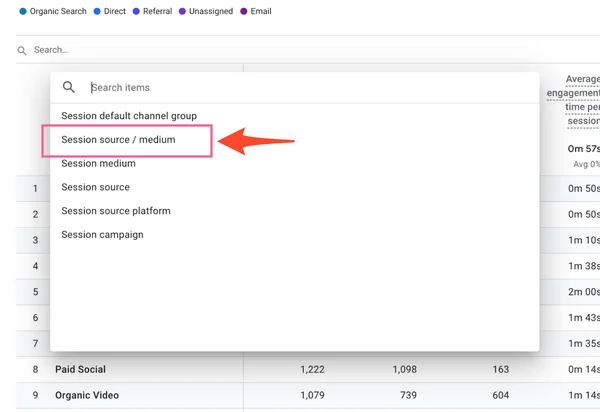Select the Session medium option
Viewport: 600px width, 412px height.
98,163
